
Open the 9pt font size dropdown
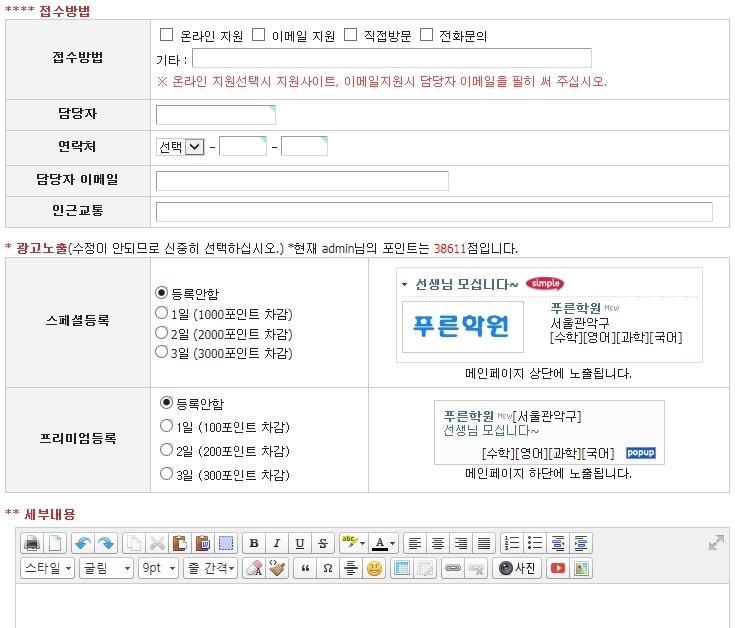coord(158,568)
